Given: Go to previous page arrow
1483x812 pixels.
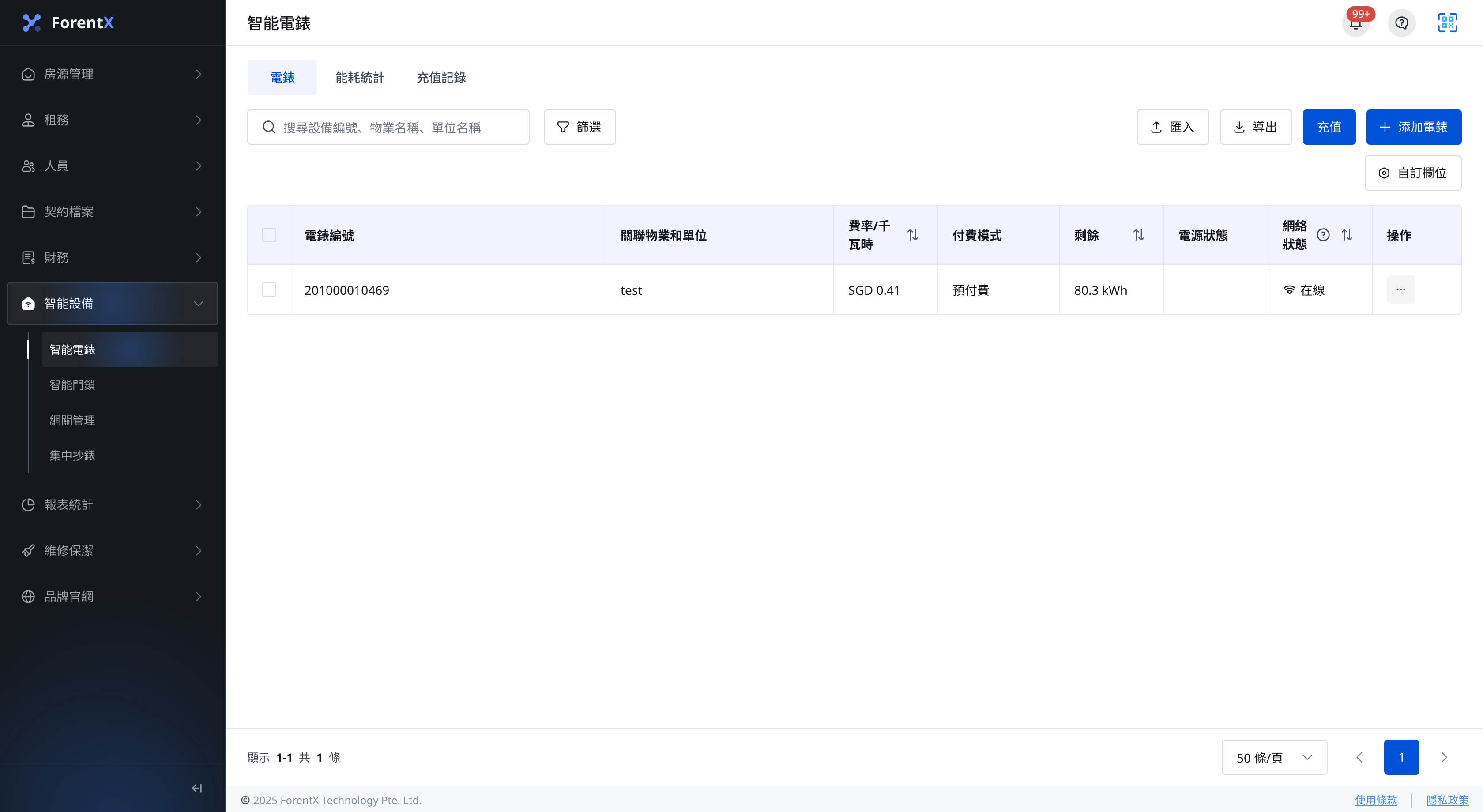Looking at the screenshot, I should pyautogui.click(x=1359, y=757).
